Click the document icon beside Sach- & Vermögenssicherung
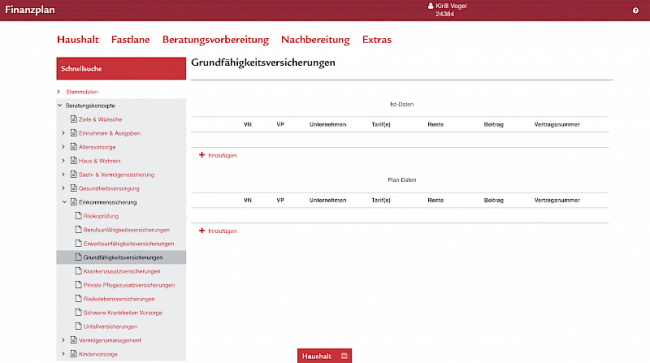650x363 pixels. [x=73, y=174]
